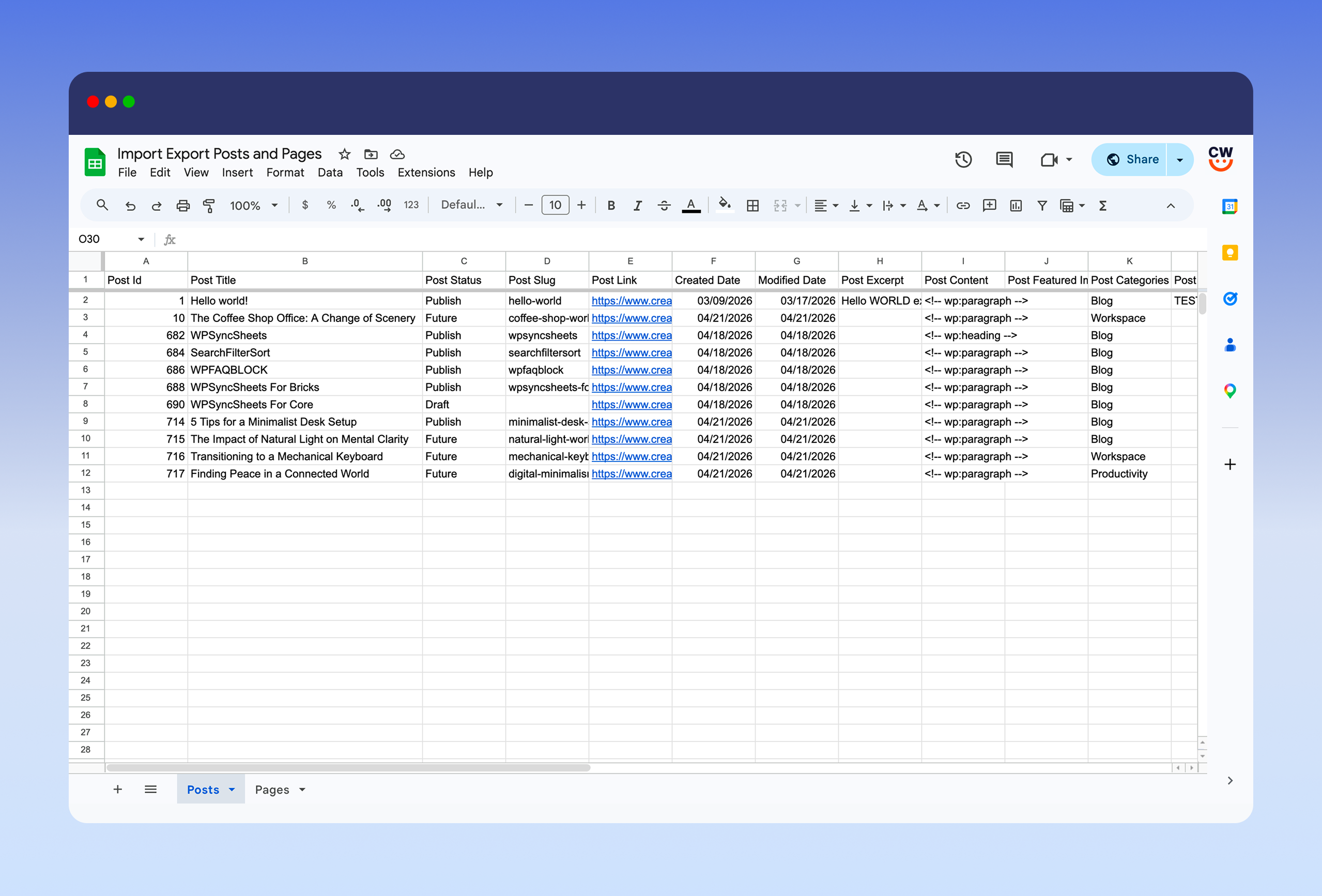Decrease decimal places icon

357,205
